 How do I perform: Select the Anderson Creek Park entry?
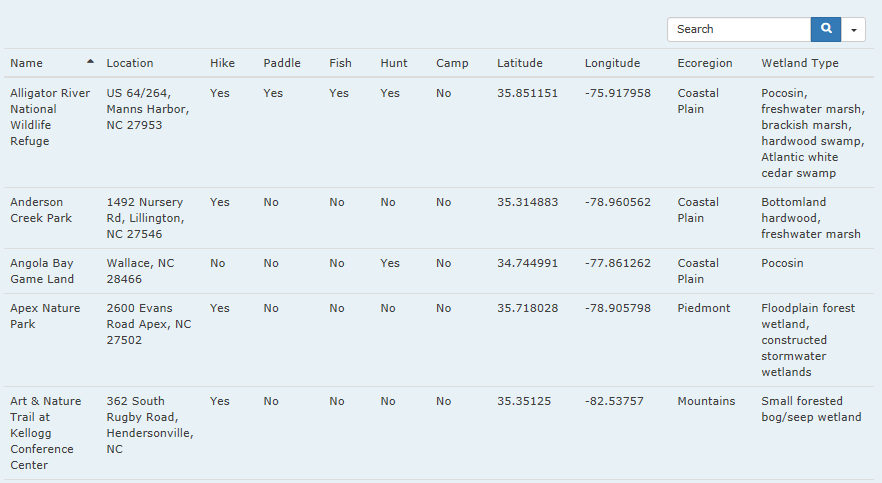click(x=439, y=218)
